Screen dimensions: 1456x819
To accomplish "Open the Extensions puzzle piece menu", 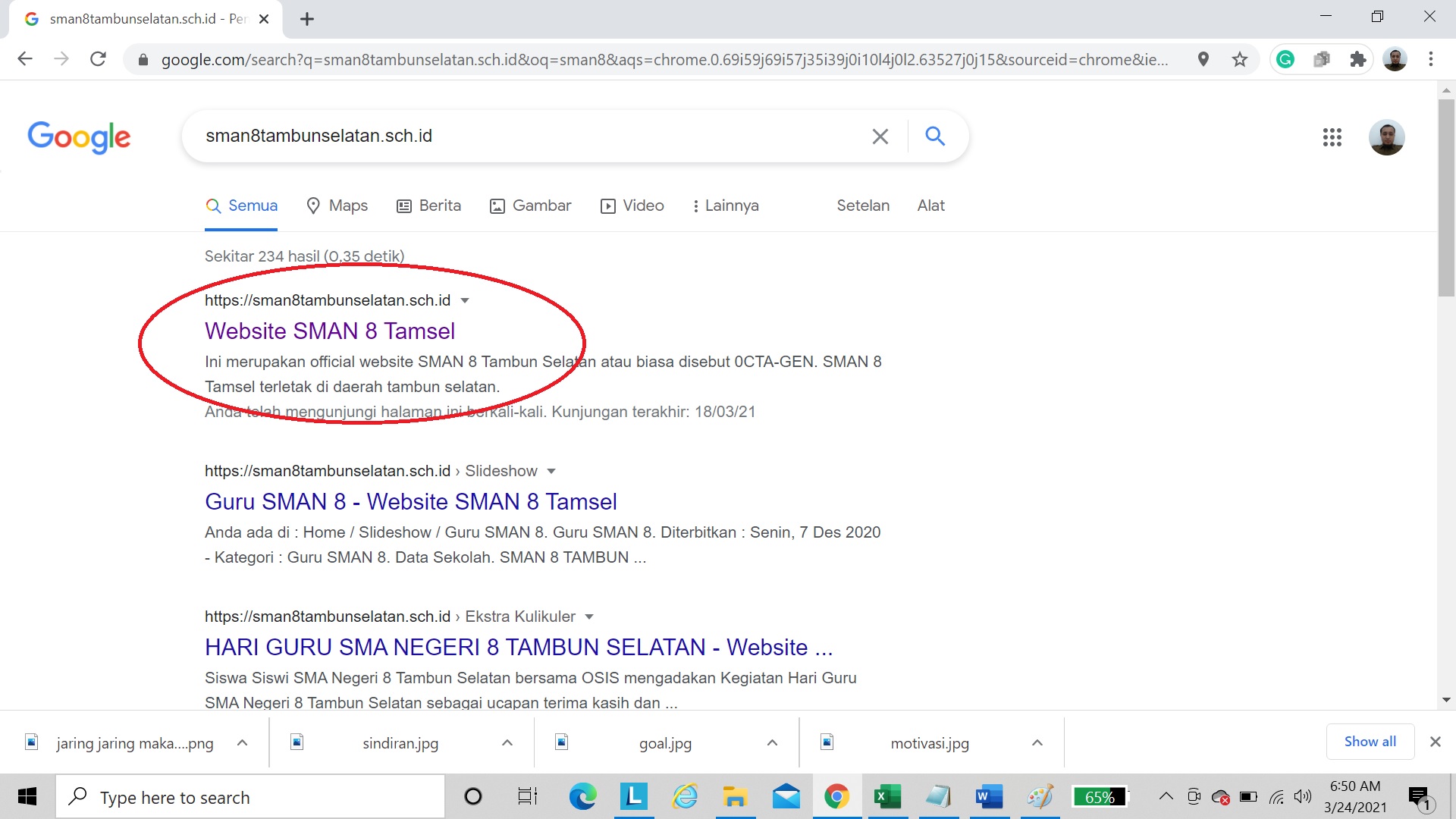I will [1358, 59].
